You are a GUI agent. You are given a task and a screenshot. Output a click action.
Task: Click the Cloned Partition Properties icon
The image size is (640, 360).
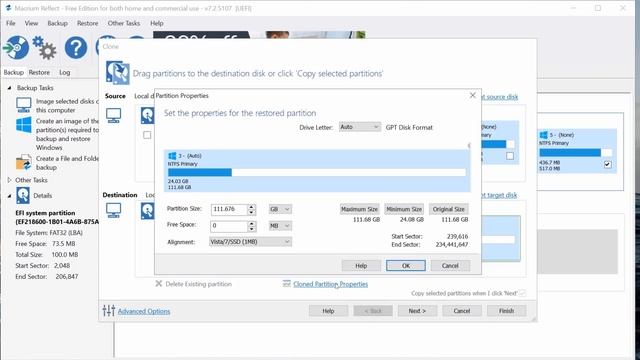tap(287, 283)
